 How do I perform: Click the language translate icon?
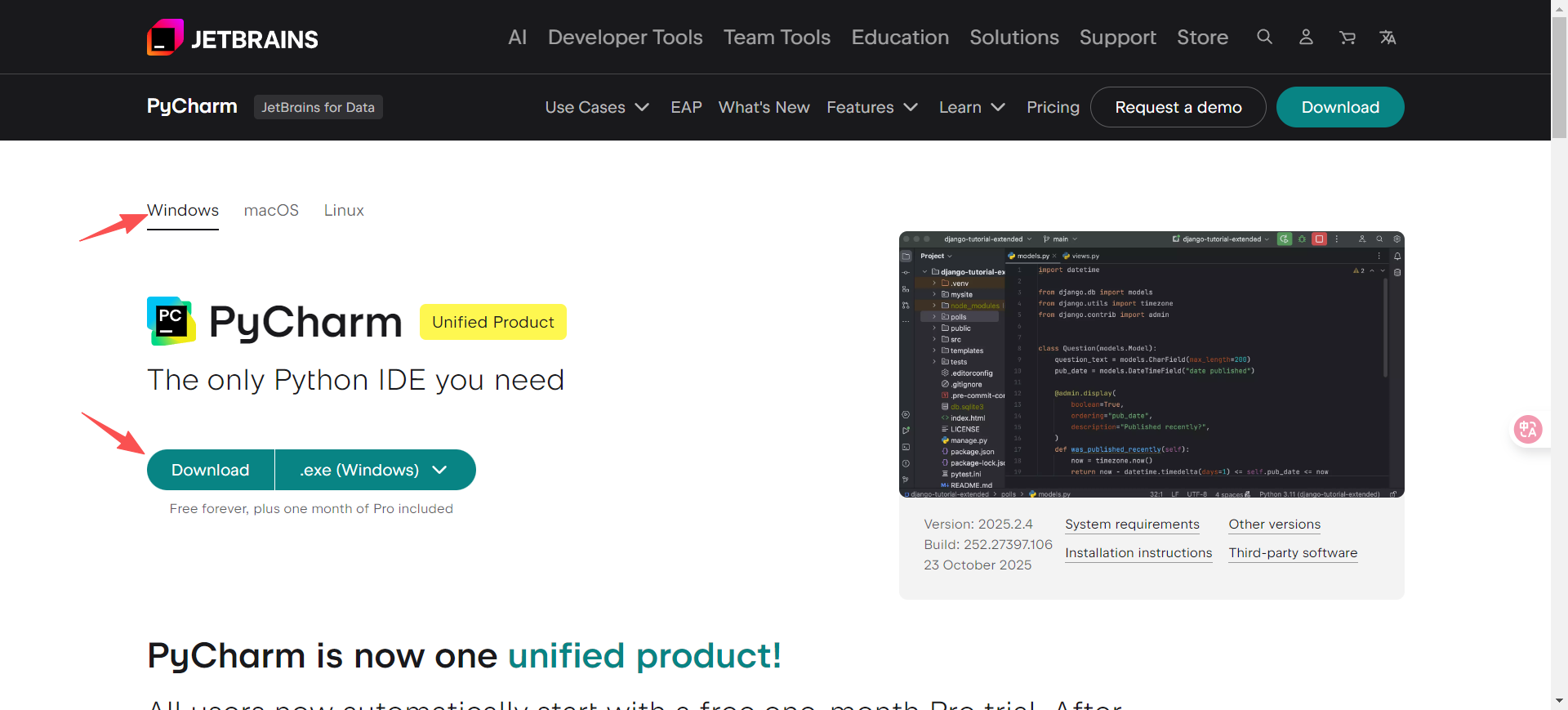(x=1388, y=38)
